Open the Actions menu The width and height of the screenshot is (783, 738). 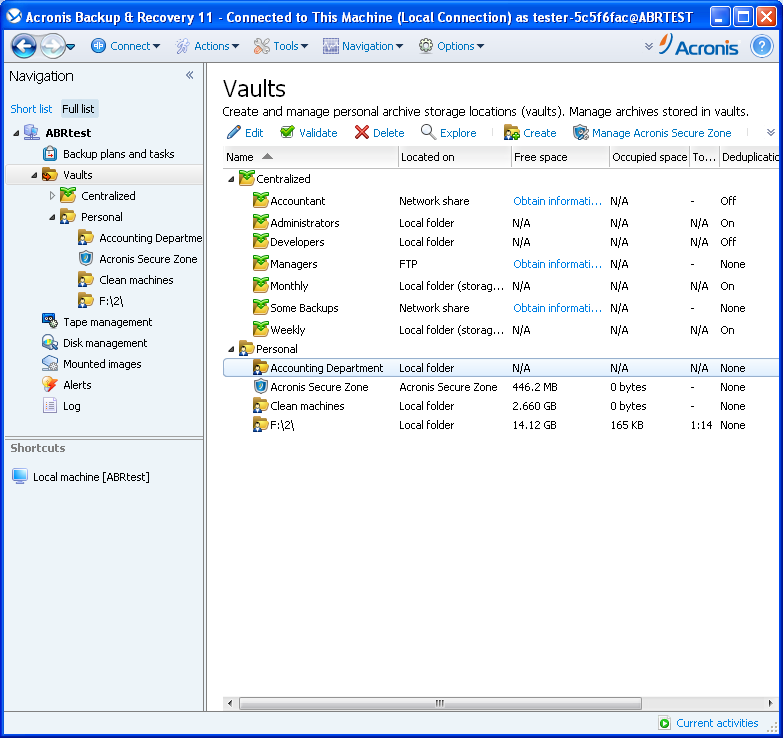[x=207, y=46]
